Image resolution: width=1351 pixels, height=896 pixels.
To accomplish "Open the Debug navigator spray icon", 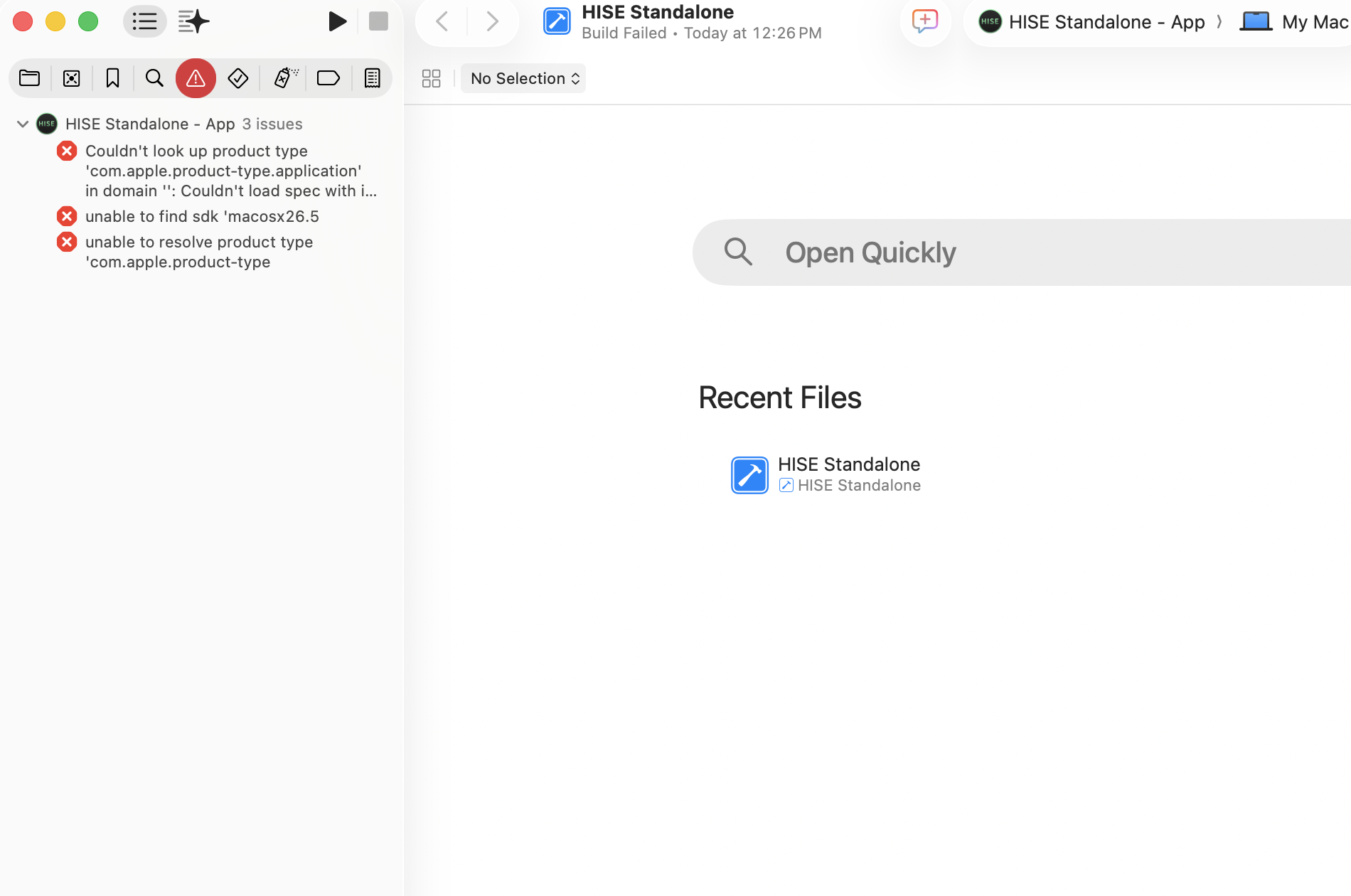I will coord(285,78).
